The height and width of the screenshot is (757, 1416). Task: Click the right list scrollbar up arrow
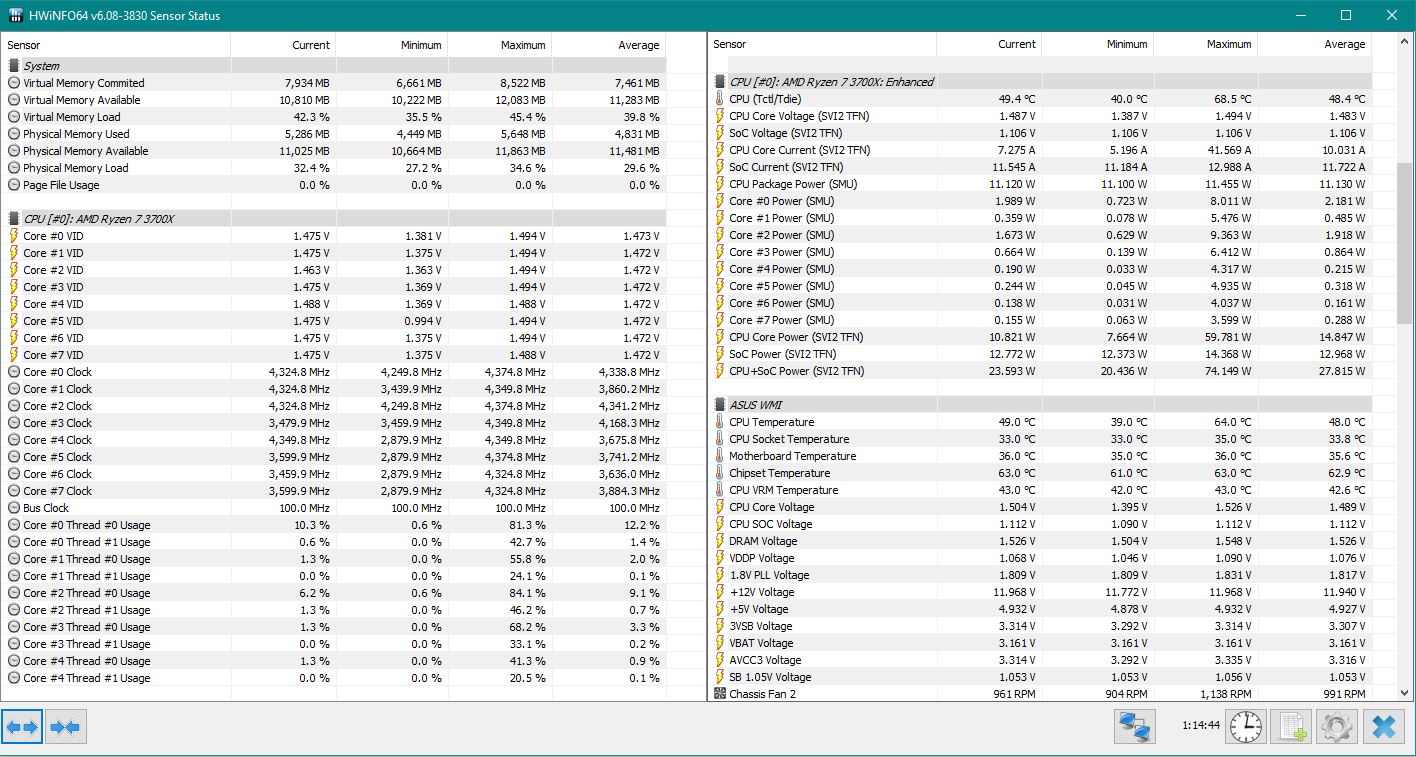(x=1405, y=43)
